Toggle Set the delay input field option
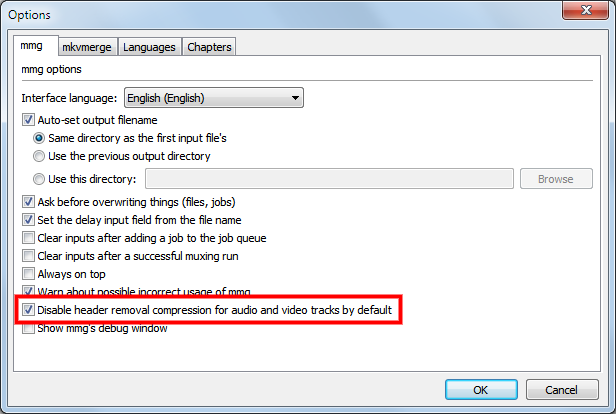The height and width of the screenshot is (414, 616). [28, 220]
